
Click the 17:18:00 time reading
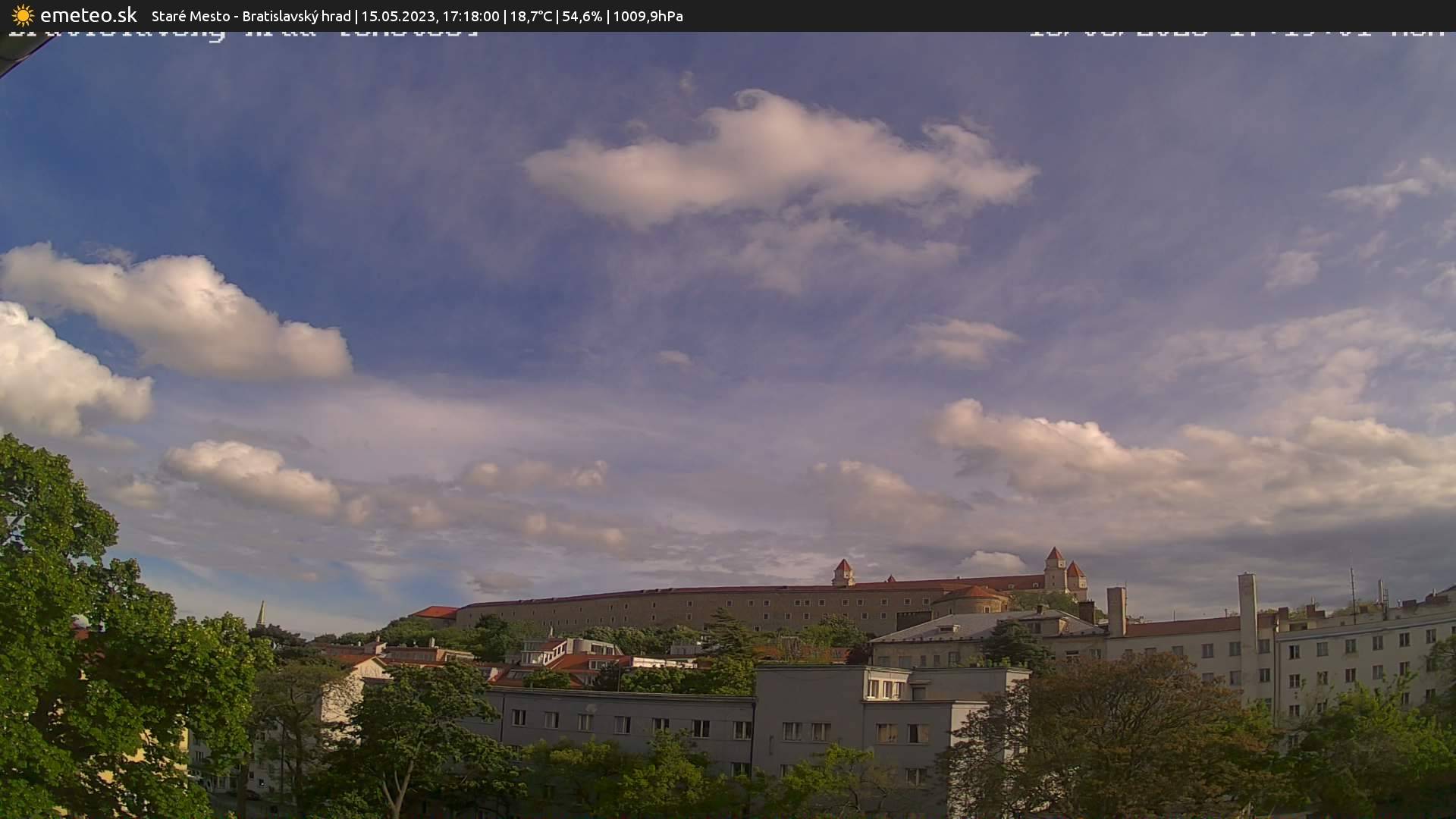470,17
